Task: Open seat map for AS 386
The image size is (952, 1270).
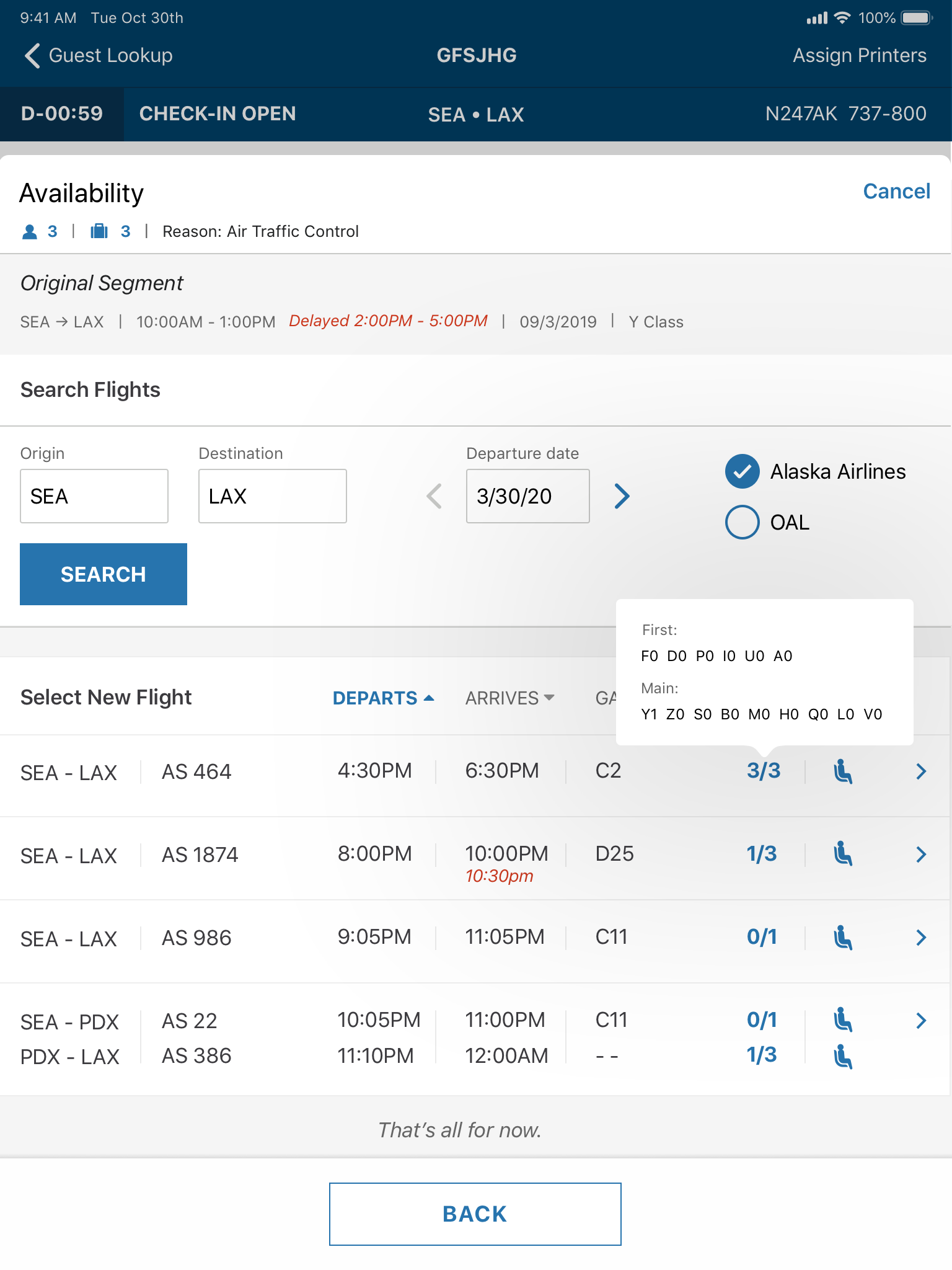Action: tap(842, 1056)
